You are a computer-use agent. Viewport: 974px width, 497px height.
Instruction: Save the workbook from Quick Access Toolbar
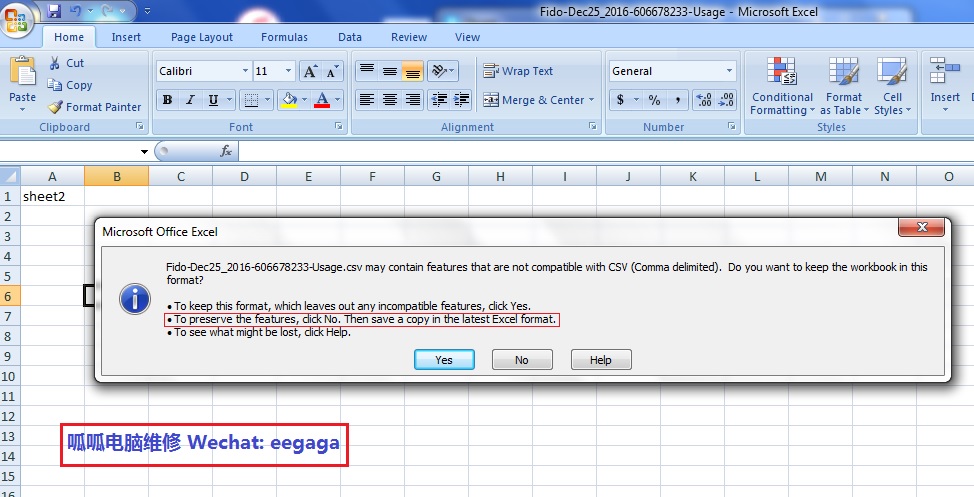(x=54, y=11)
